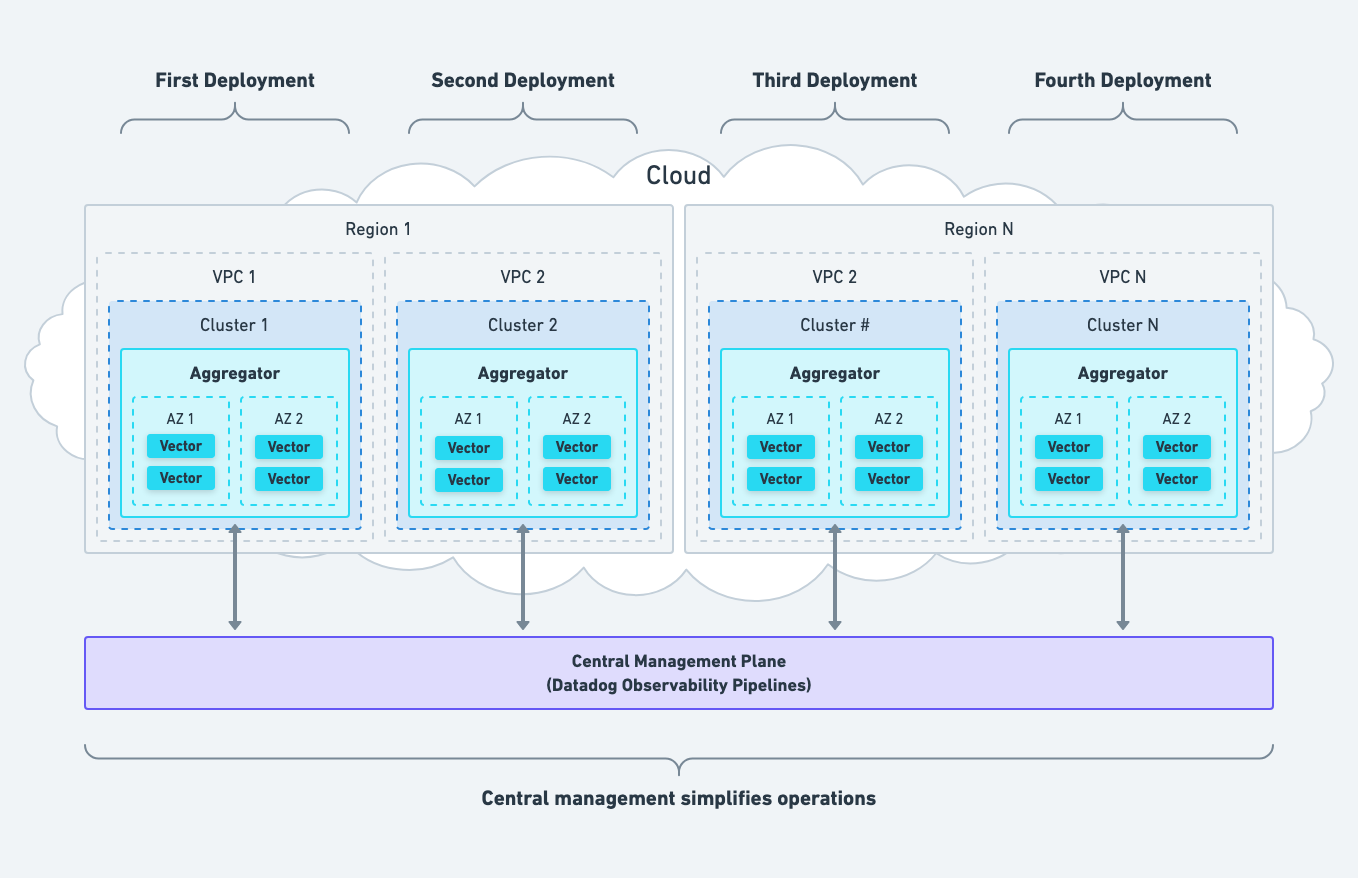The height and width of the screenshot is (878, 1358).
Task: Click the top Vector icon in Cluster N AZ 2
Action: pyautogui.click(x=1176, y=447)
